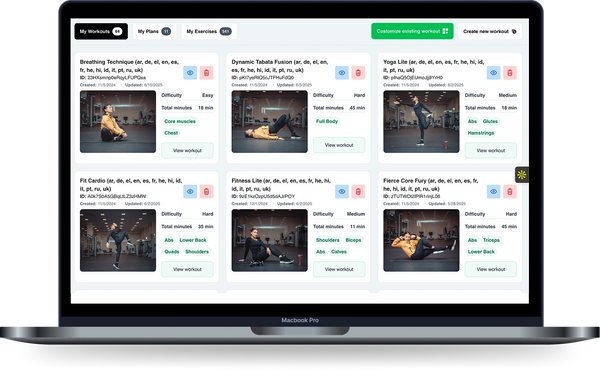View workout for Fit Cardio

click(187, 269)
